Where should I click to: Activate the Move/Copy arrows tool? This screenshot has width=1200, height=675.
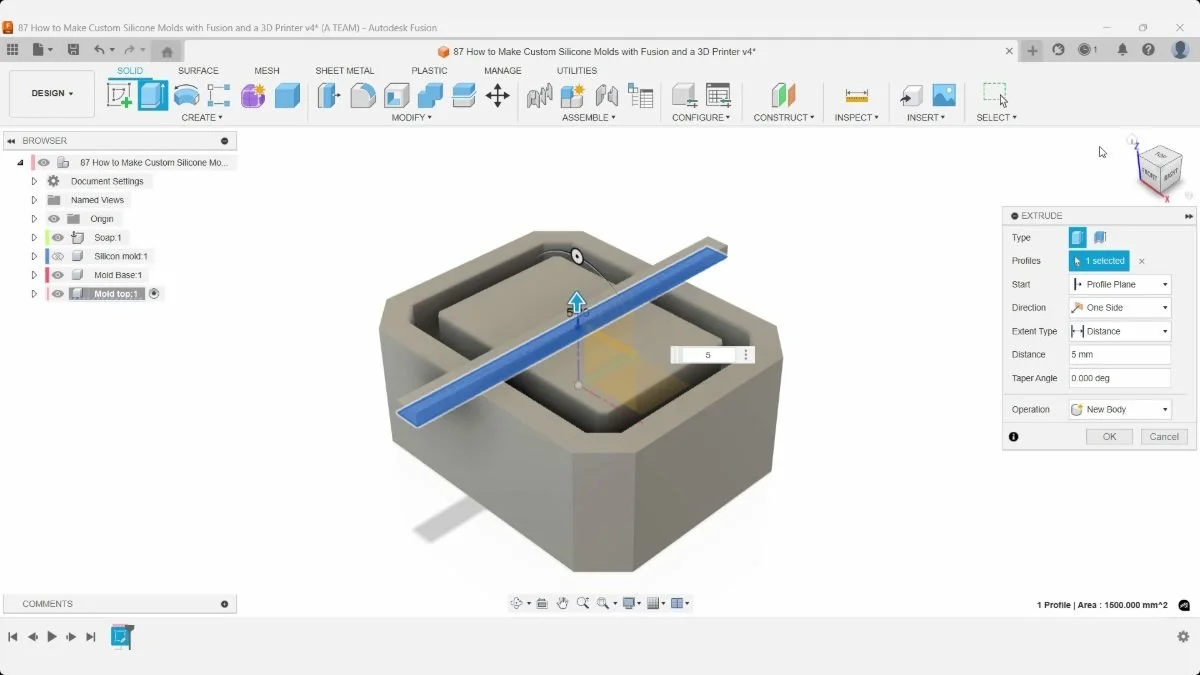click(x=497, y=95)
